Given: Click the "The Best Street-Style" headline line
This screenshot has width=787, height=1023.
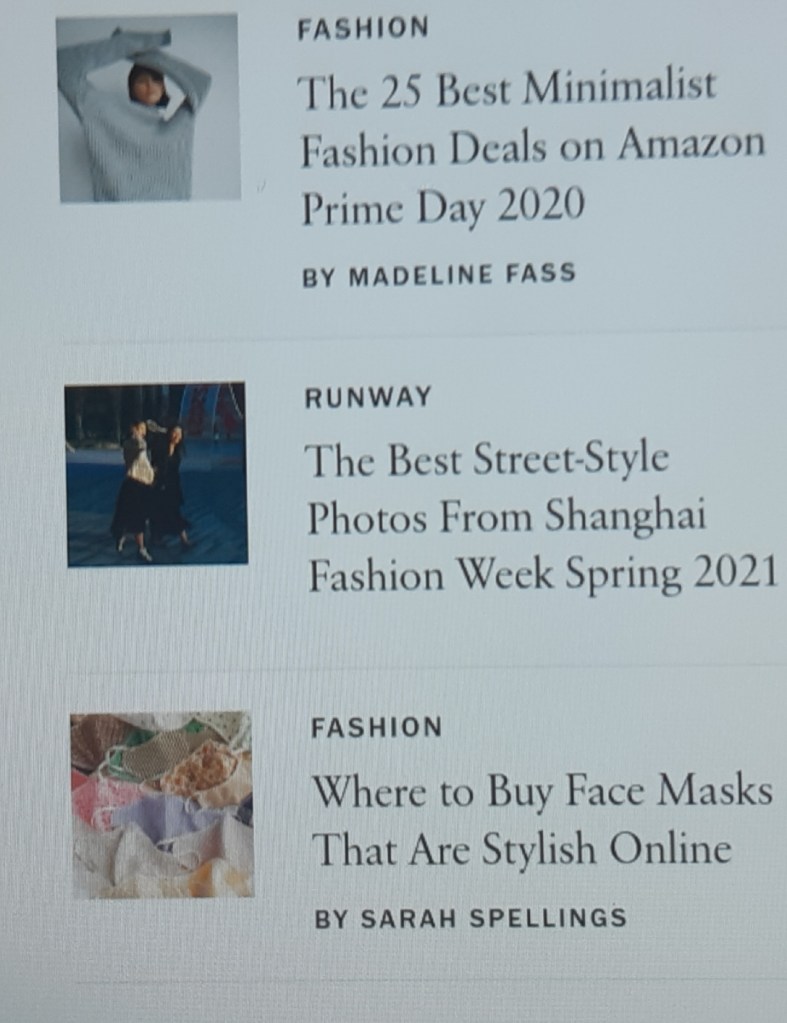Looking at the screenshot, I should click(487, 459).
